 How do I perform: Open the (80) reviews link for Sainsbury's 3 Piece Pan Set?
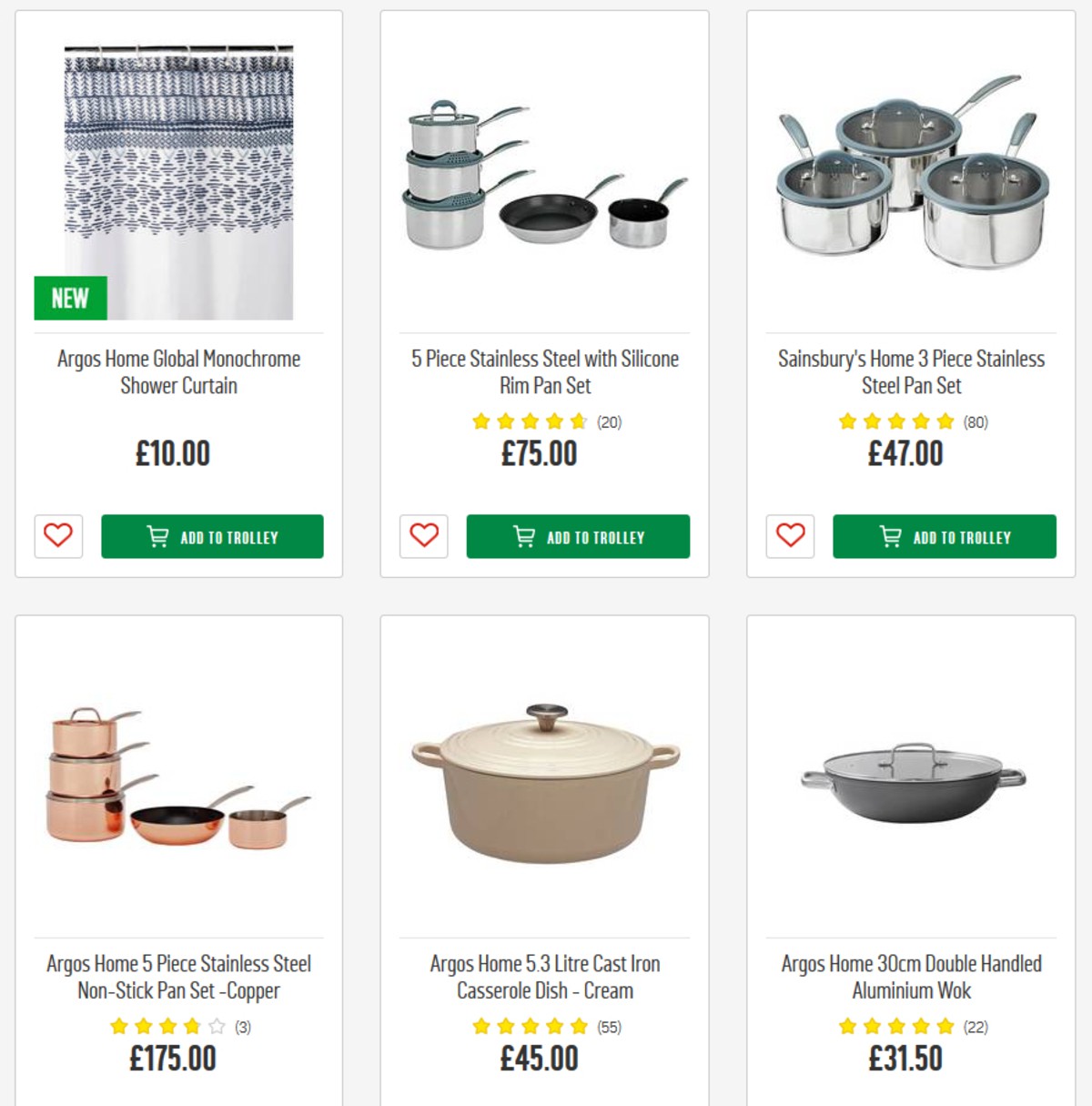click(x=976, y=421)
